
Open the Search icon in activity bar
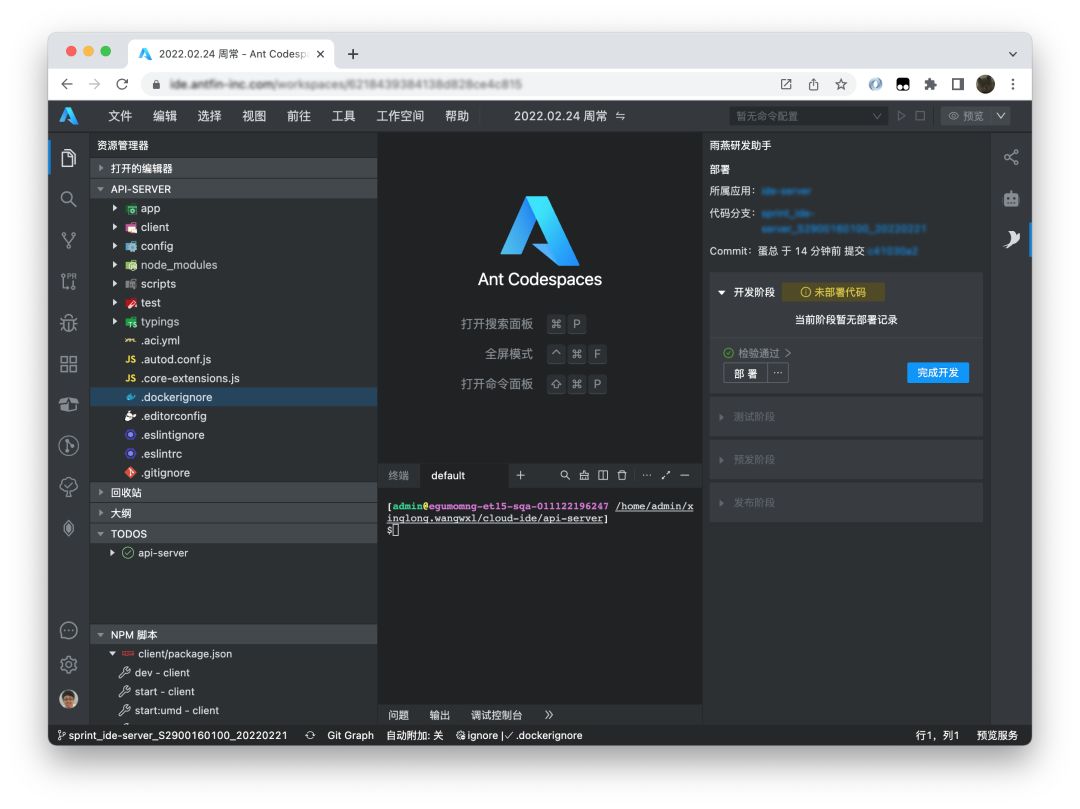(x=68, y=199)
